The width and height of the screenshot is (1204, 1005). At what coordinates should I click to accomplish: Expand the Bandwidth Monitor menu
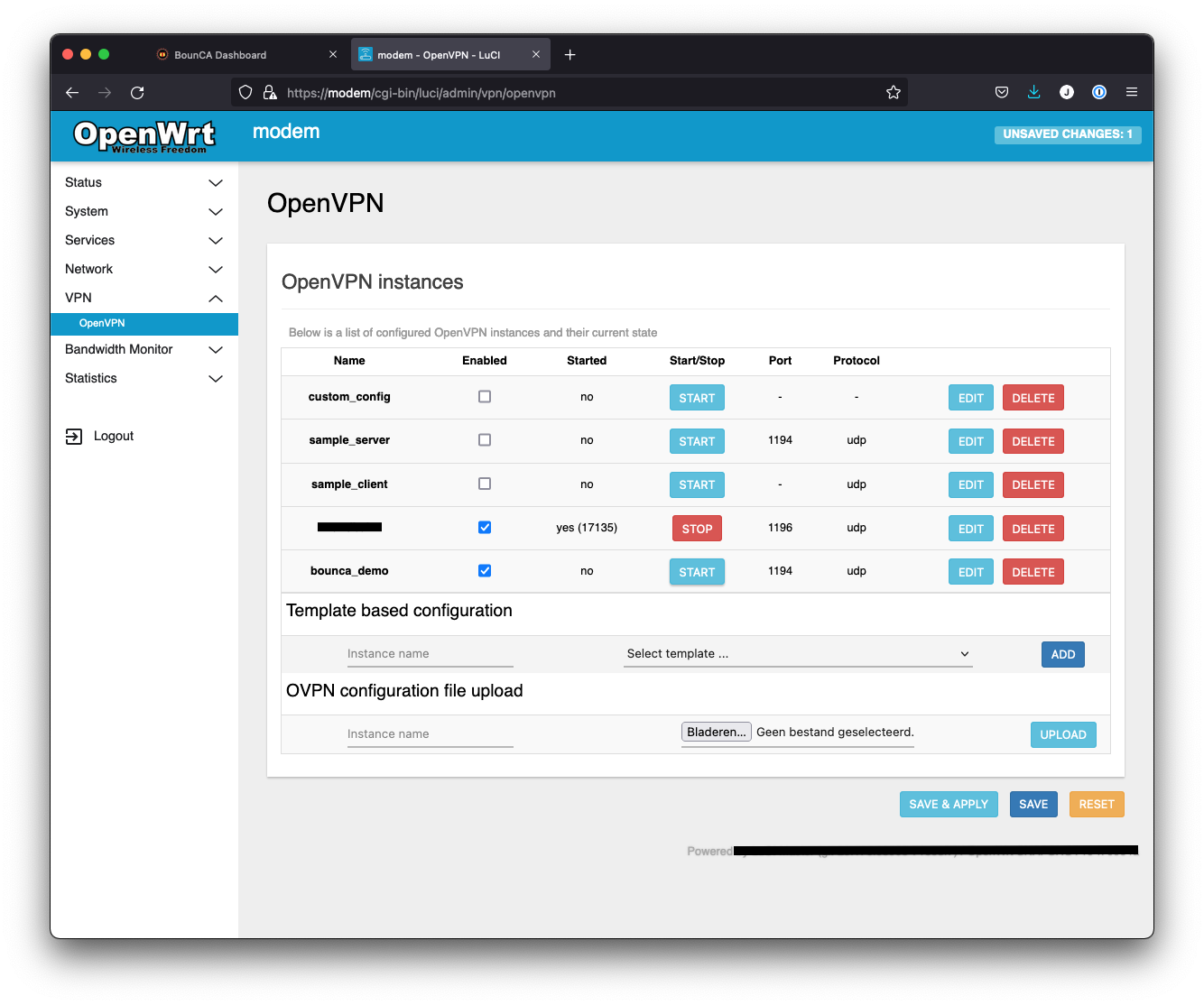pyautogui.click(x=144, y=350)
